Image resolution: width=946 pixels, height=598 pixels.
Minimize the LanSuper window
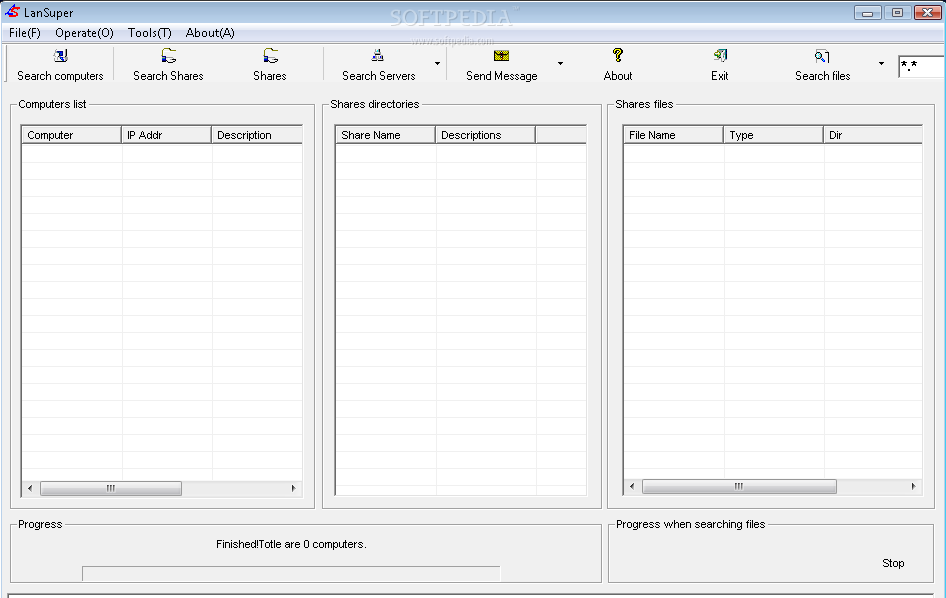868,12
